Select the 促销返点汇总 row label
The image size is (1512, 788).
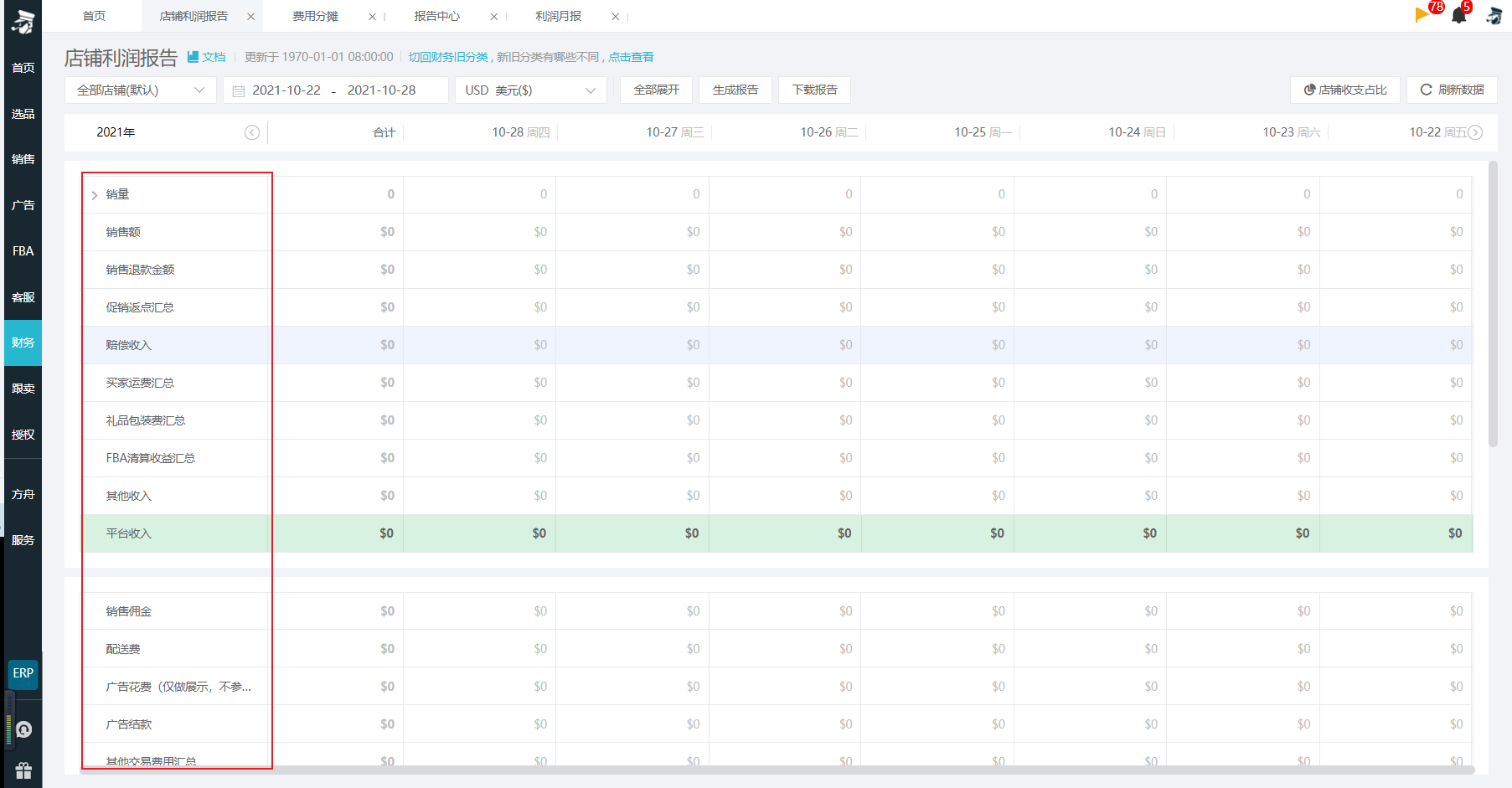pos(140,307)
